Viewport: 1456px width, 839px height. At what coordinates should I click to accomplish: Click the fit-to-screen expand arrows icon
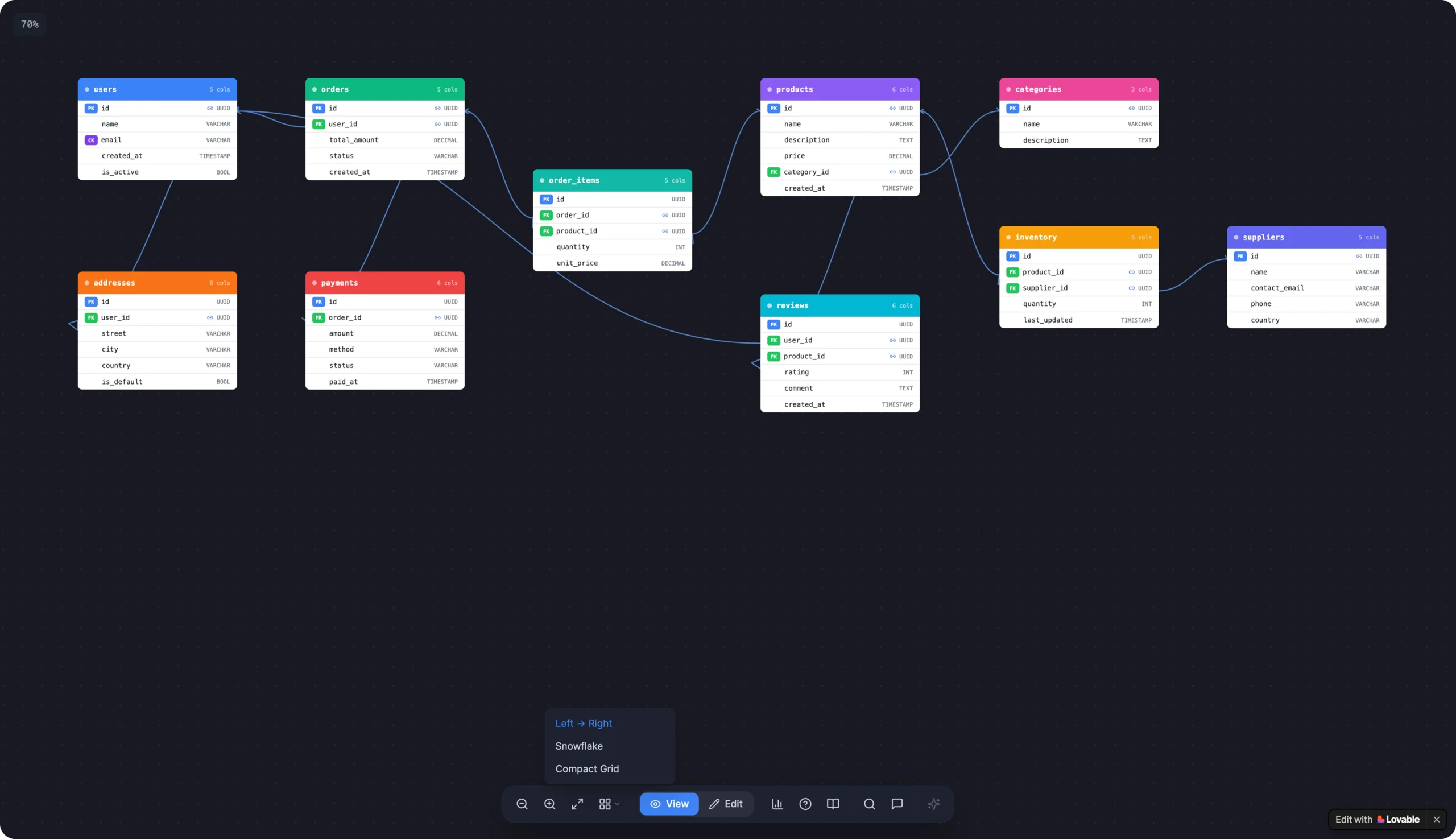click(577, 804)
